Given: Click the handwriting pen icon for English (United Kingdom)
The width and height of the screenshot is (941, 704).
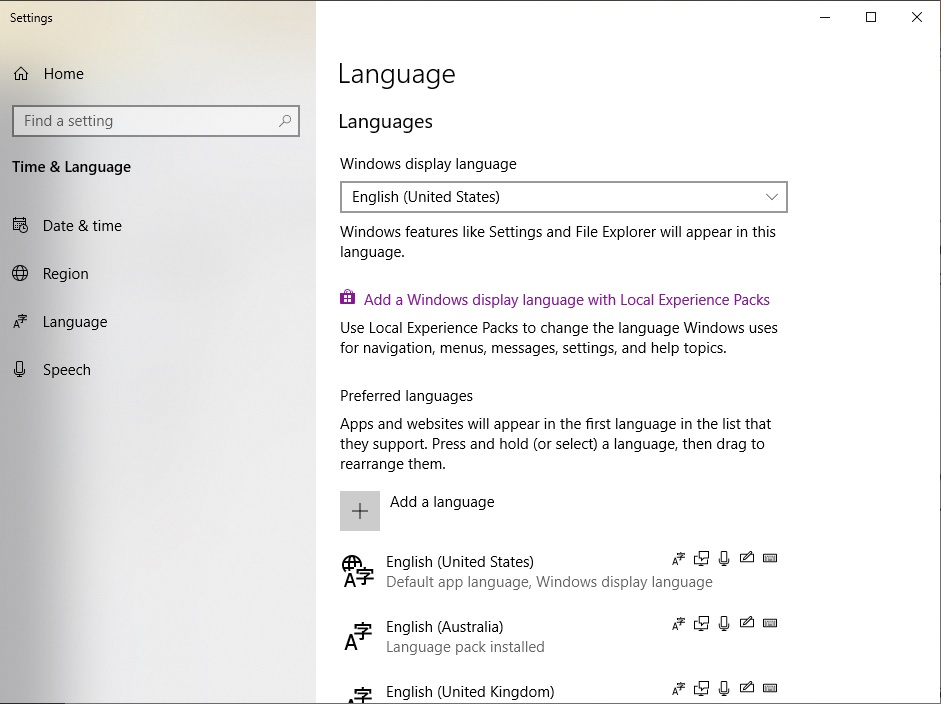Looking at the screenshot, I should (x=747, y=688).
